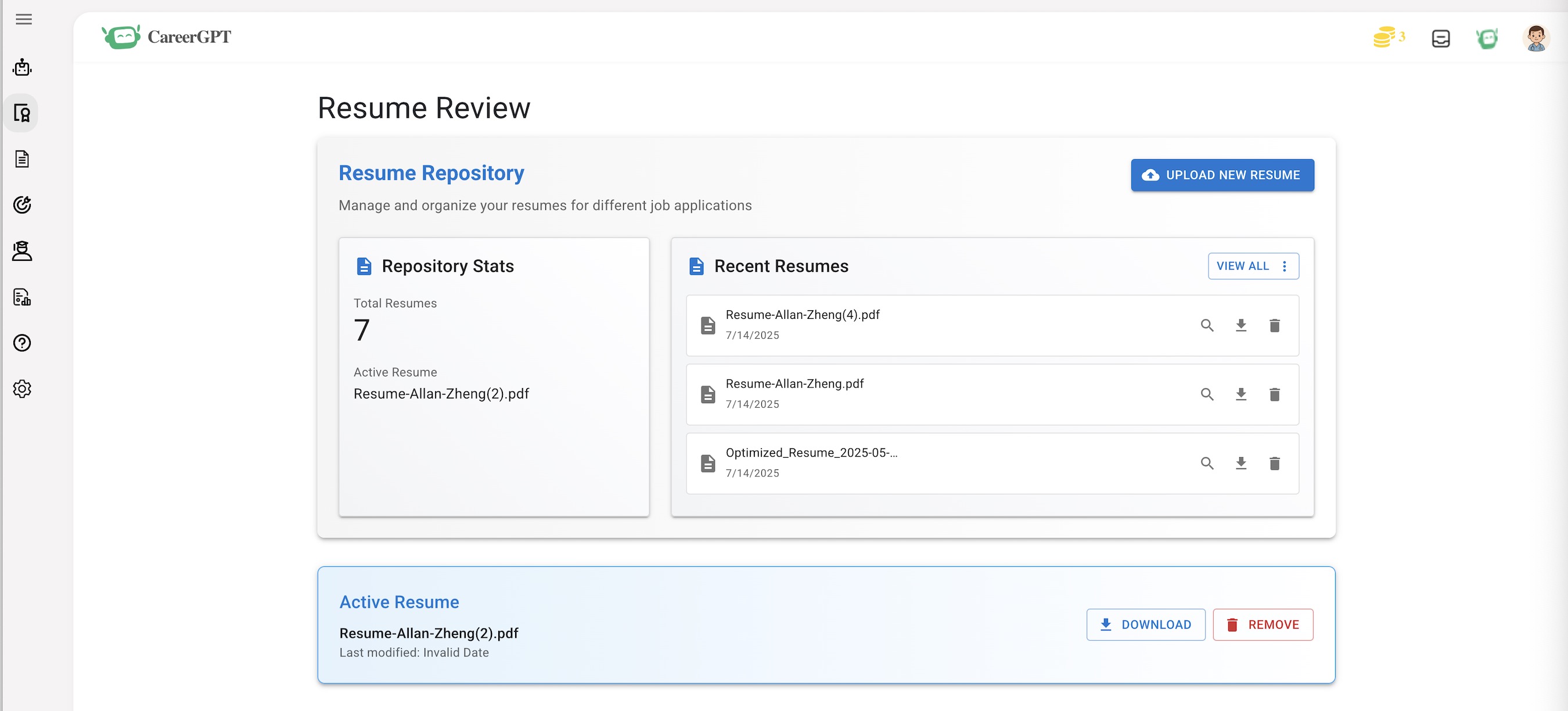1568x711 pixels.
Task: Open the three-dot menu beside VIEW ALL
Action: click(1285, 266)
